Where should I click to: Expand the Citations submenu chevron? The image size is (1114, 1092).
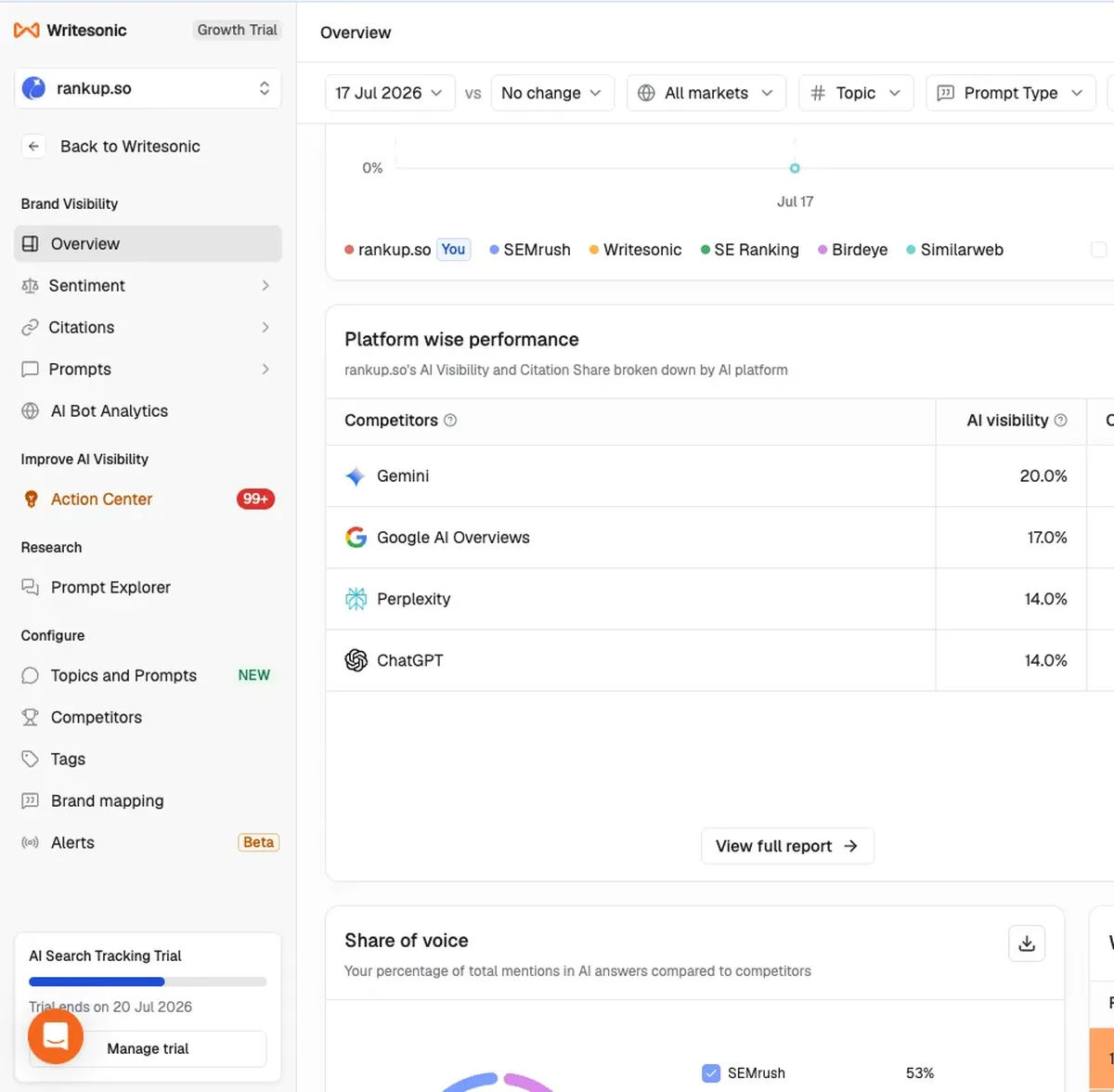pyautogui.click(x=266, y=328)
